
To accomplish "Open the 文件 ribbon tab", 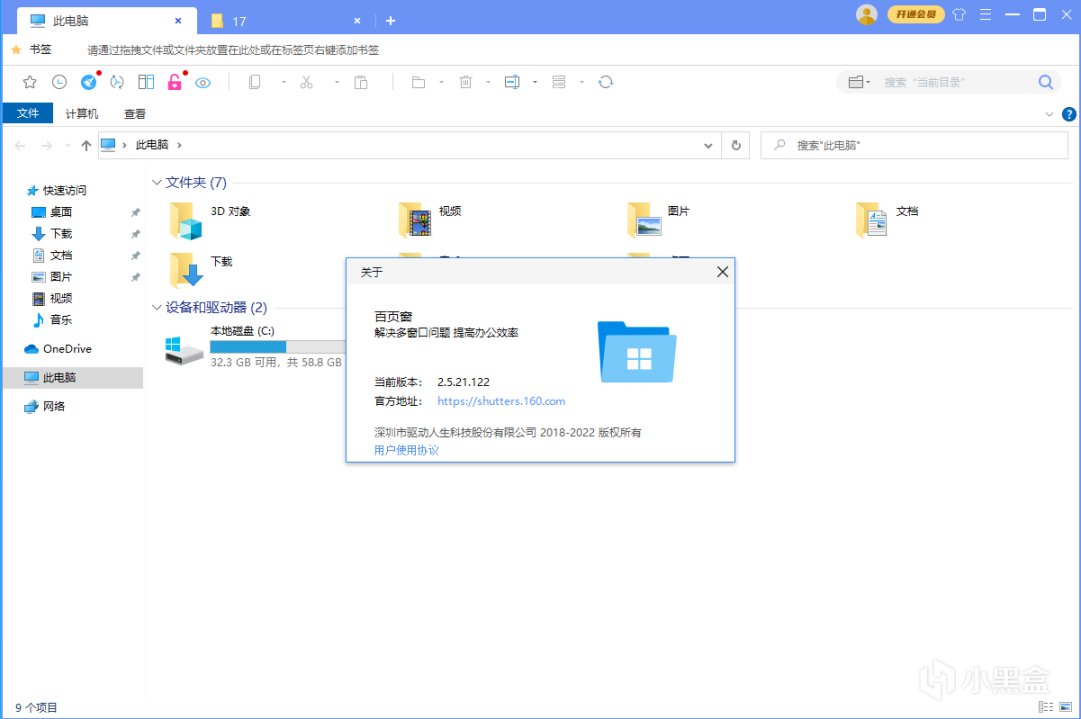I will coord(28,113).
